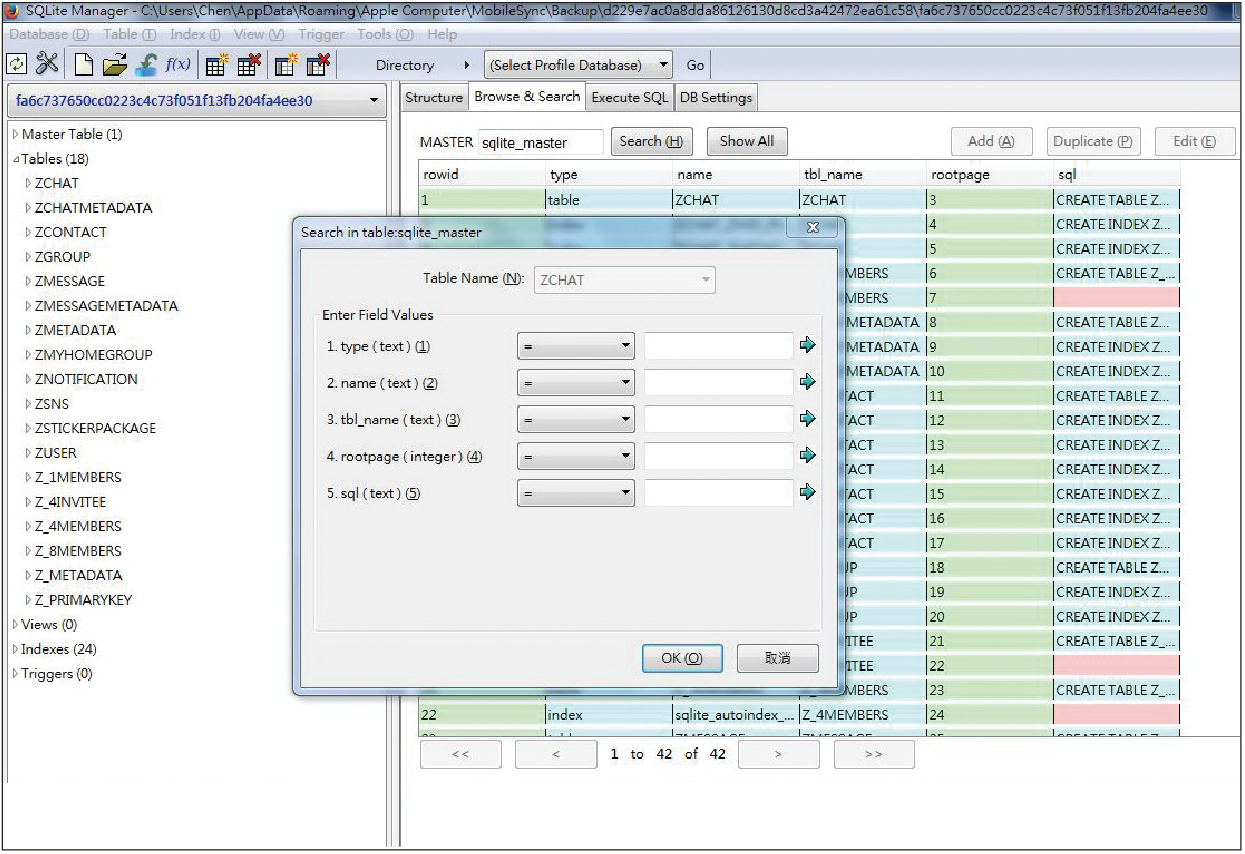Click the Refresh icon in the toolbar
The height and width of the screenshot is (854, 1245).
[17, 64]
